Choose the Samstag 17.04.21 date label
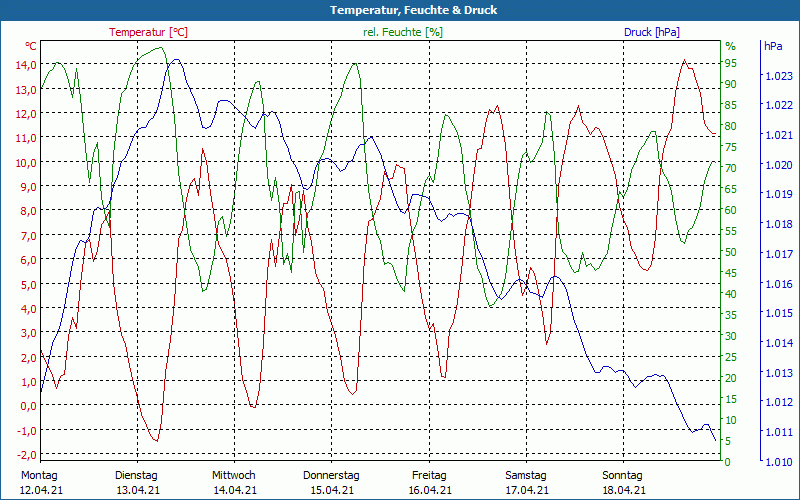Screen dimensions: 800x500 [525, 482]
